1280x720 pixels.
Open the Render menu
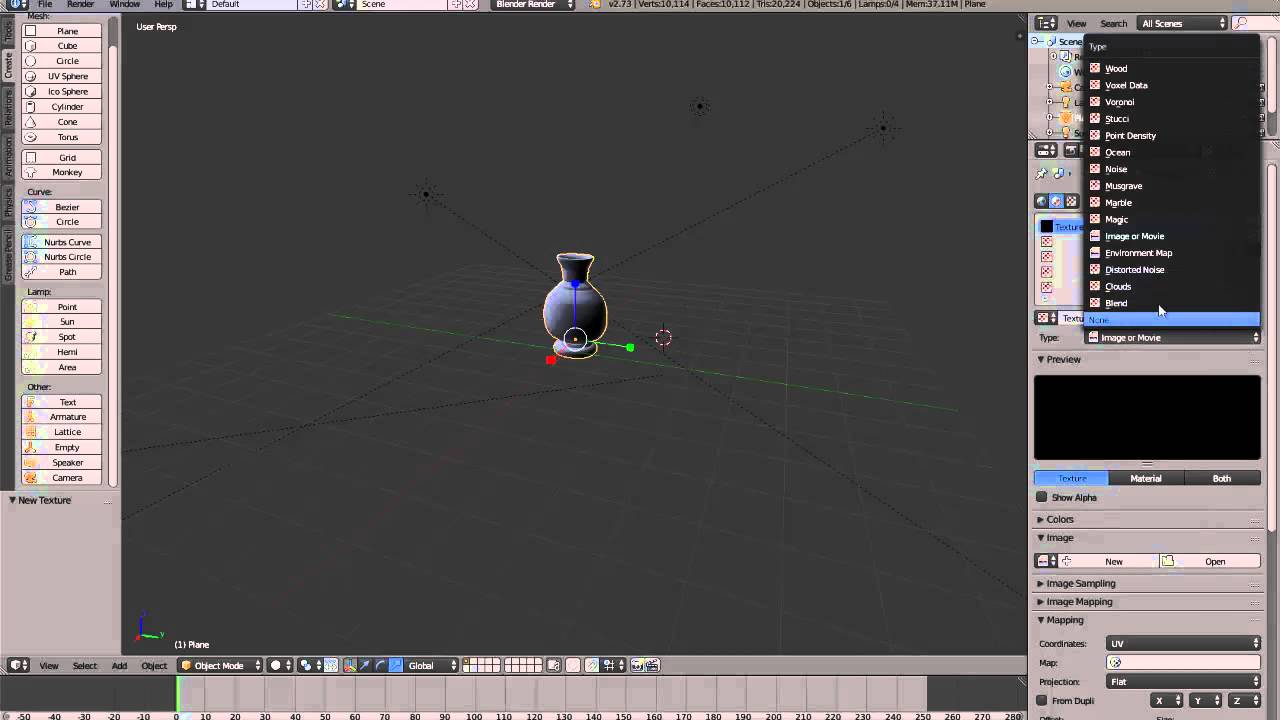pyautogui.click(x=80, y=4)
